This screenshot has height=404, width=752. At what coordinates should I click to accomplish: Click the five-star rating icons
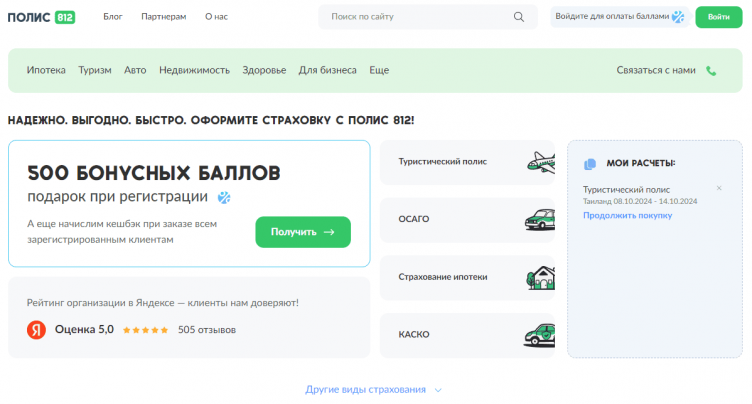point(145,330)
